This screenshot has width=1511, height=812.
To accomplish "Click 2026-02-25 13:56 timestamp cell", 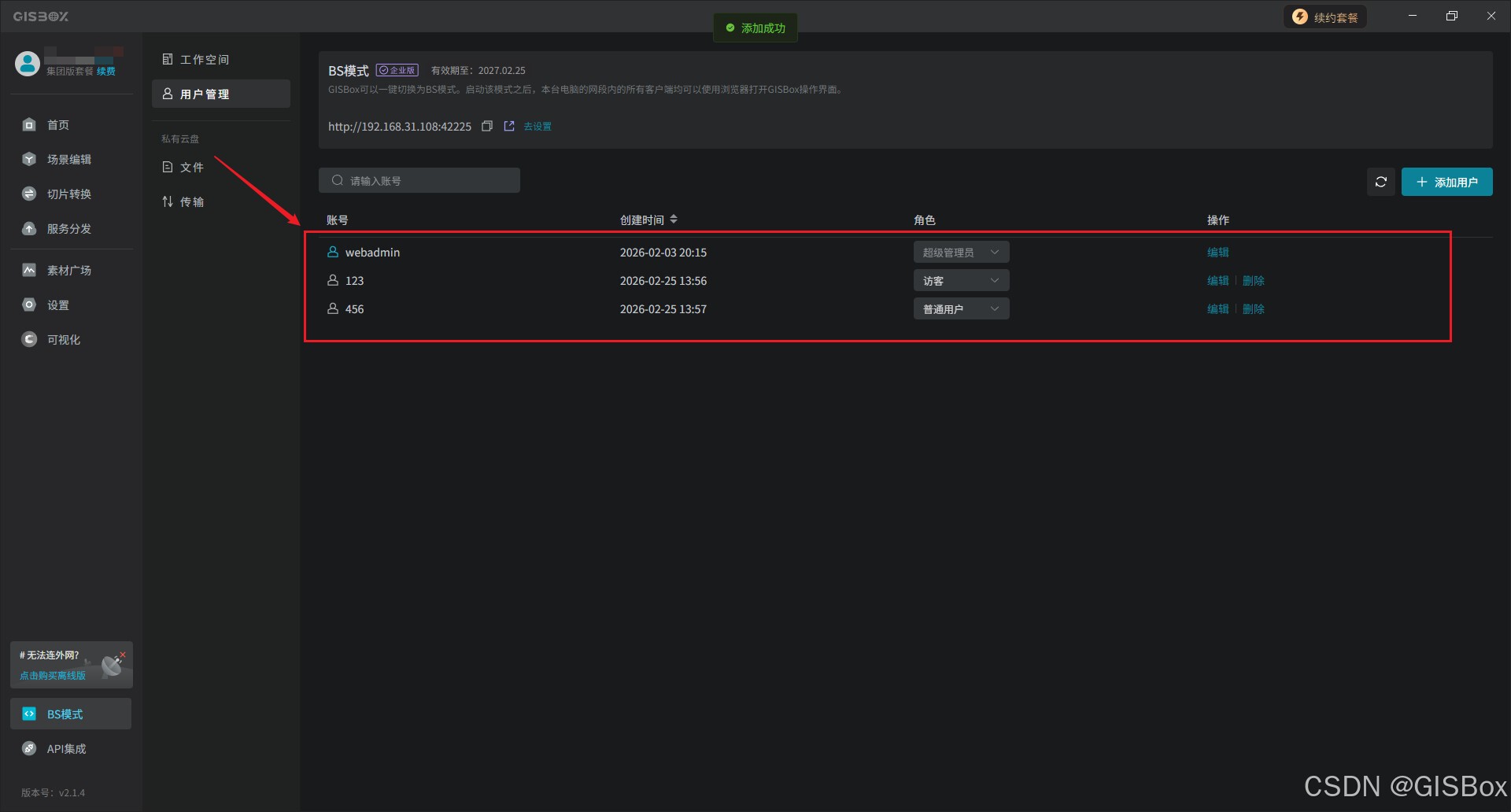I will (663, 280).
